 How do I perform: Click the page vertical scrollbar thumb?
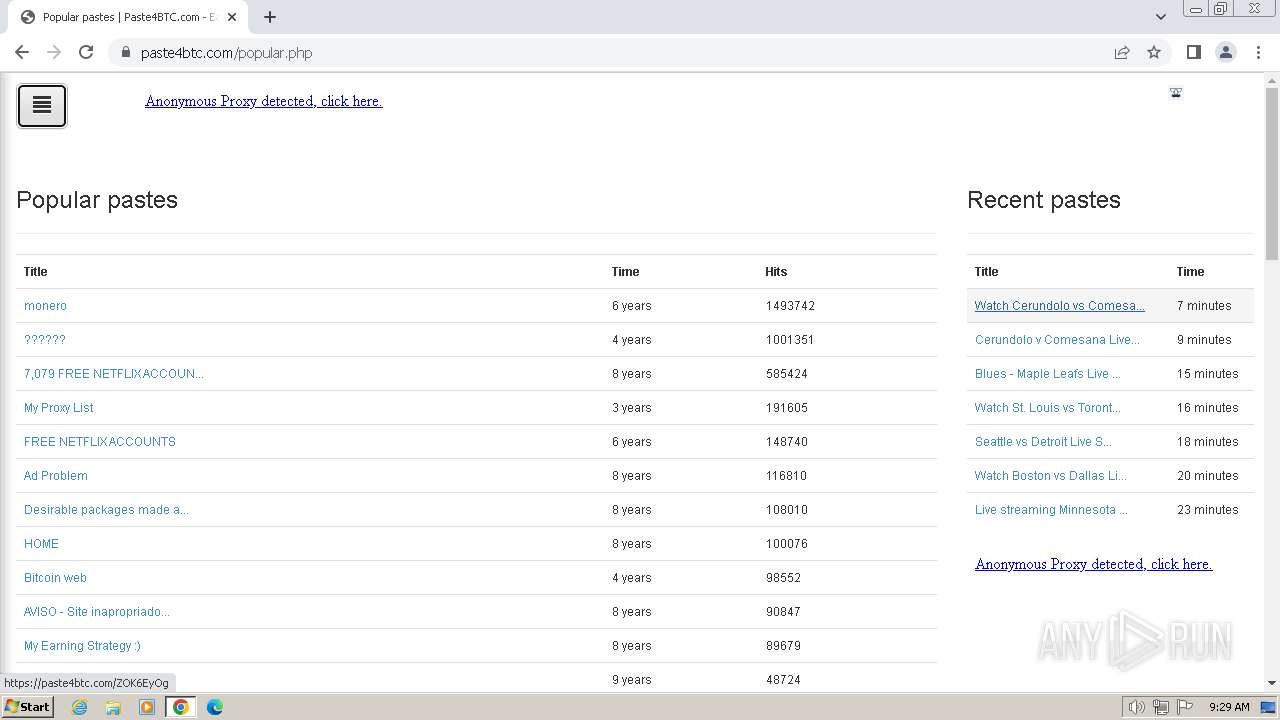point(1272,175)
